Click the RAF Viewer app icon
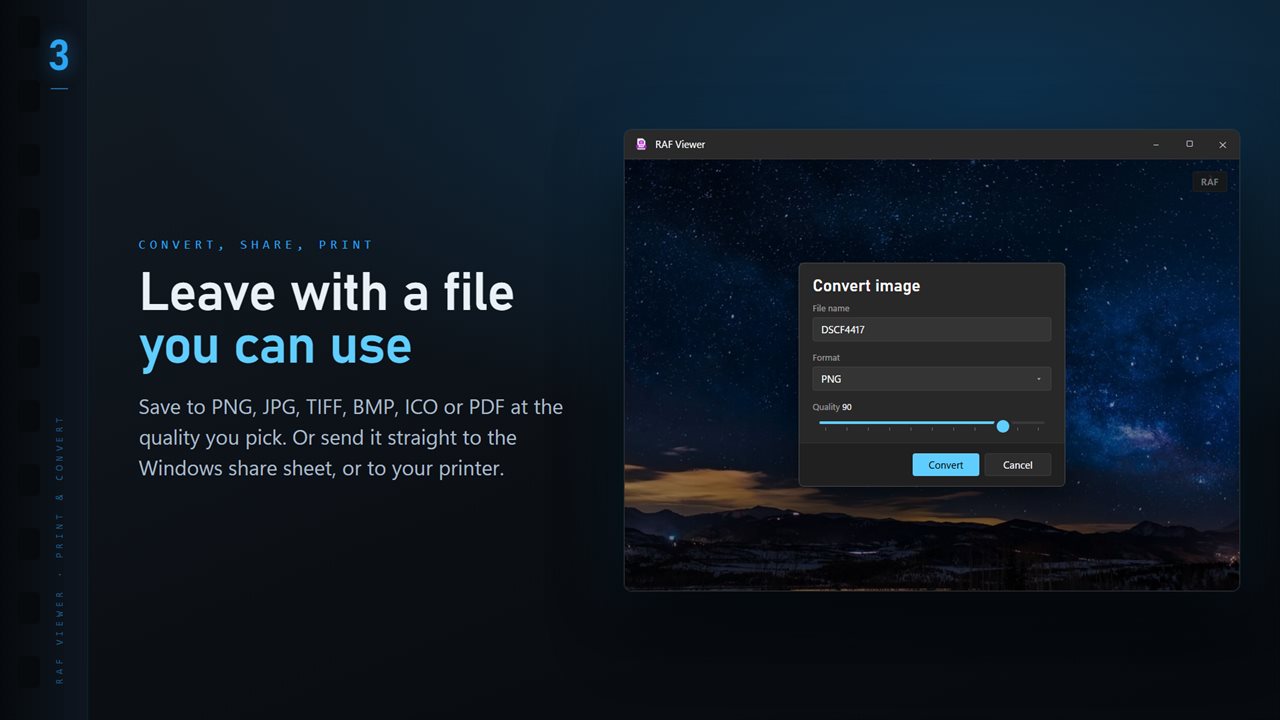 coord(641,144)
